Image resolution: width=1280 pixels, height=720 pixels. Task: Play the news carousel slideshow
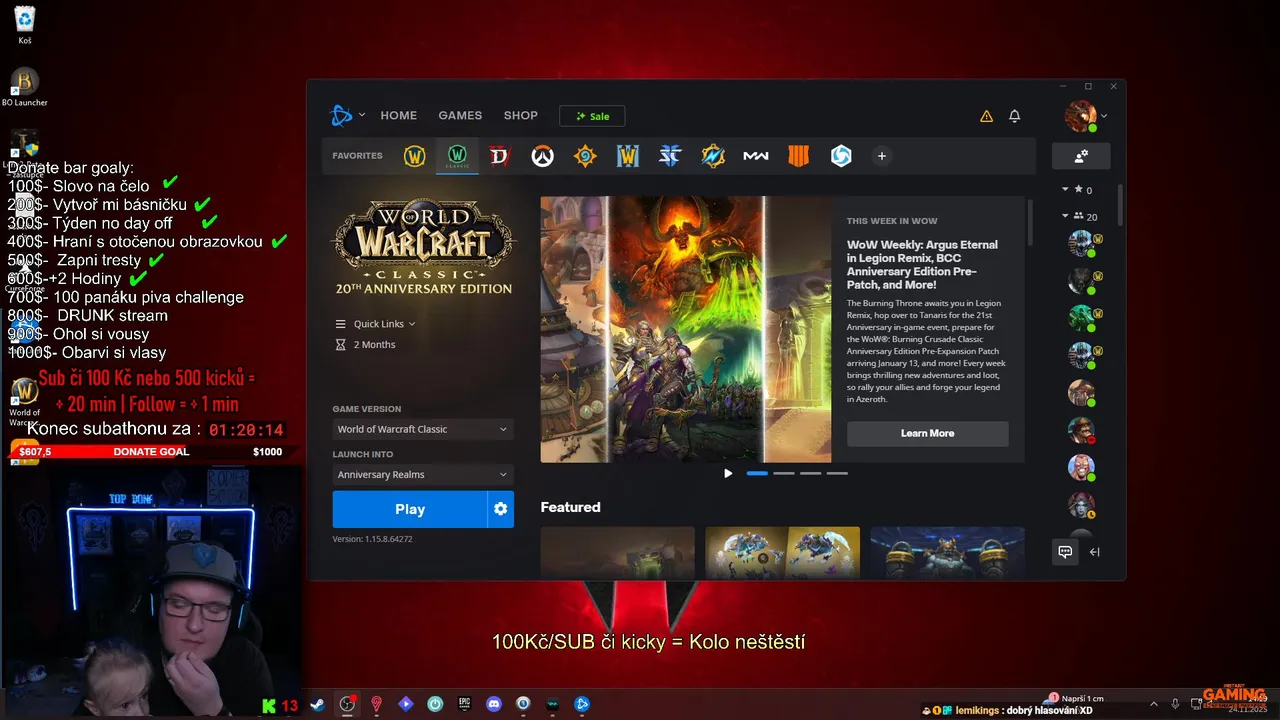tap(727, 473)
